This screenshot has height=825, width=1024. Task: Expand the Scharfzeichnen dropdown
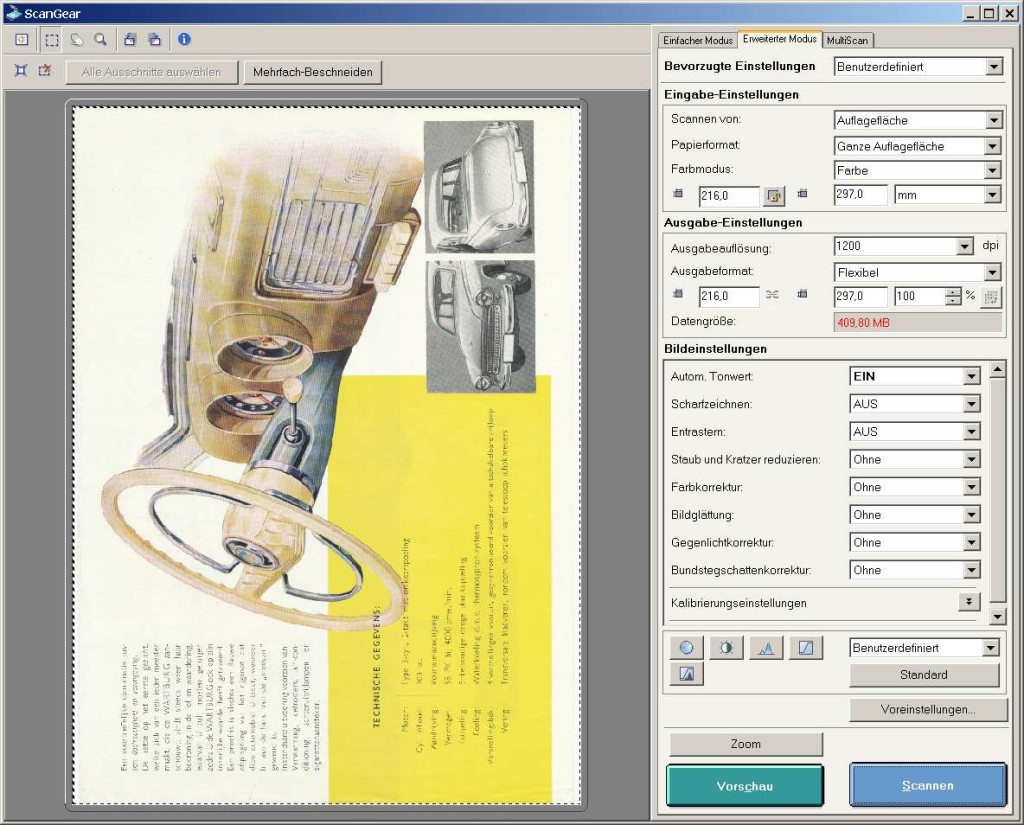click(x=915, y=404)
